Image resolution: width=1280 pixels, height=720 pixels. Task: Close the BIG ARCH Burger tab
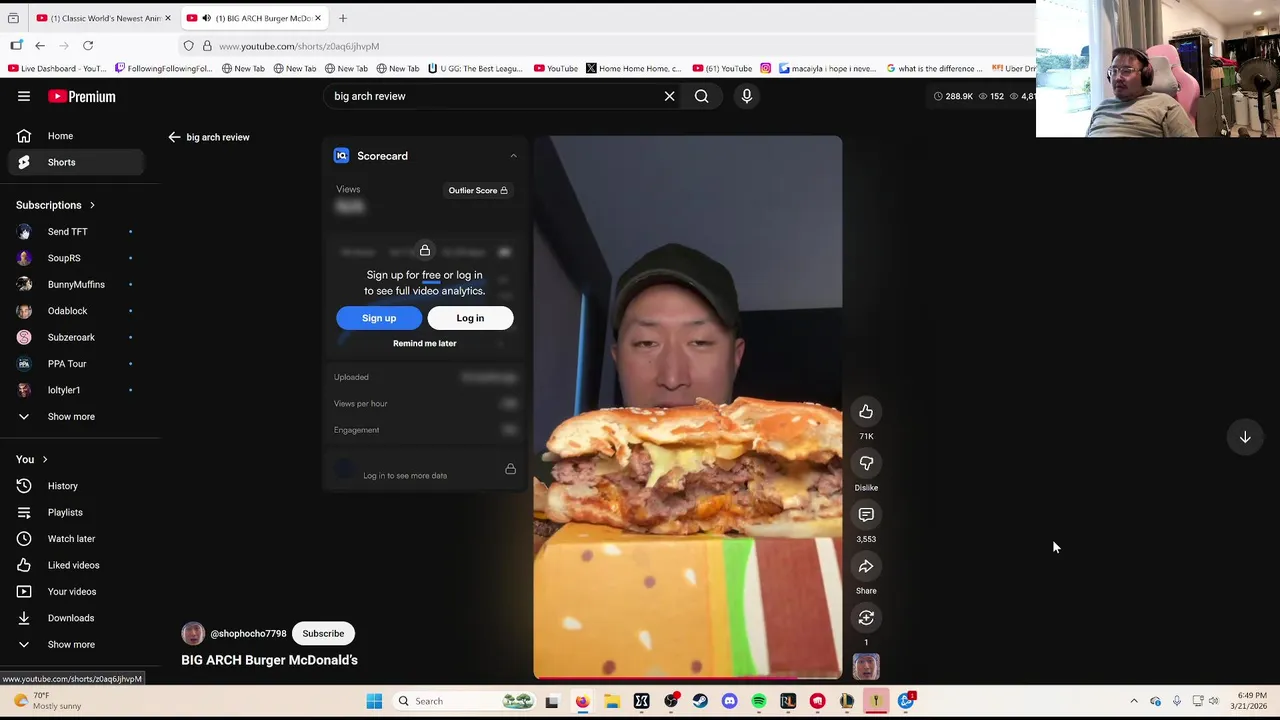pos(318,18)
